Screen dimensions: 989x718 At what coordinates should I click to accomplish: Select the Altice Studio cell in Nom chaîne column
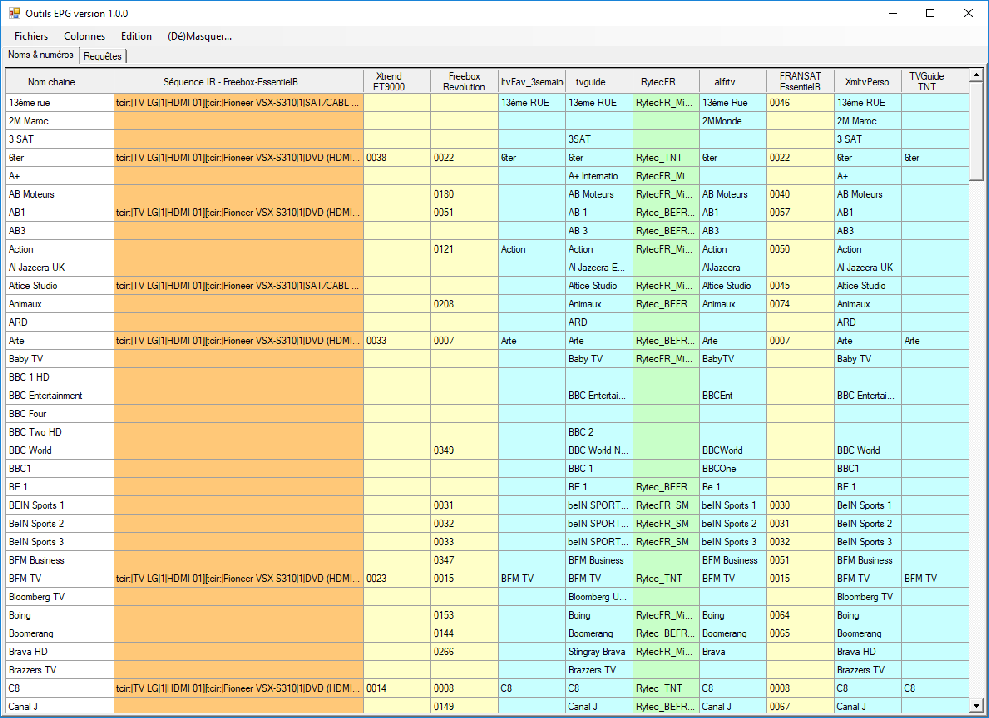point(61,286)
